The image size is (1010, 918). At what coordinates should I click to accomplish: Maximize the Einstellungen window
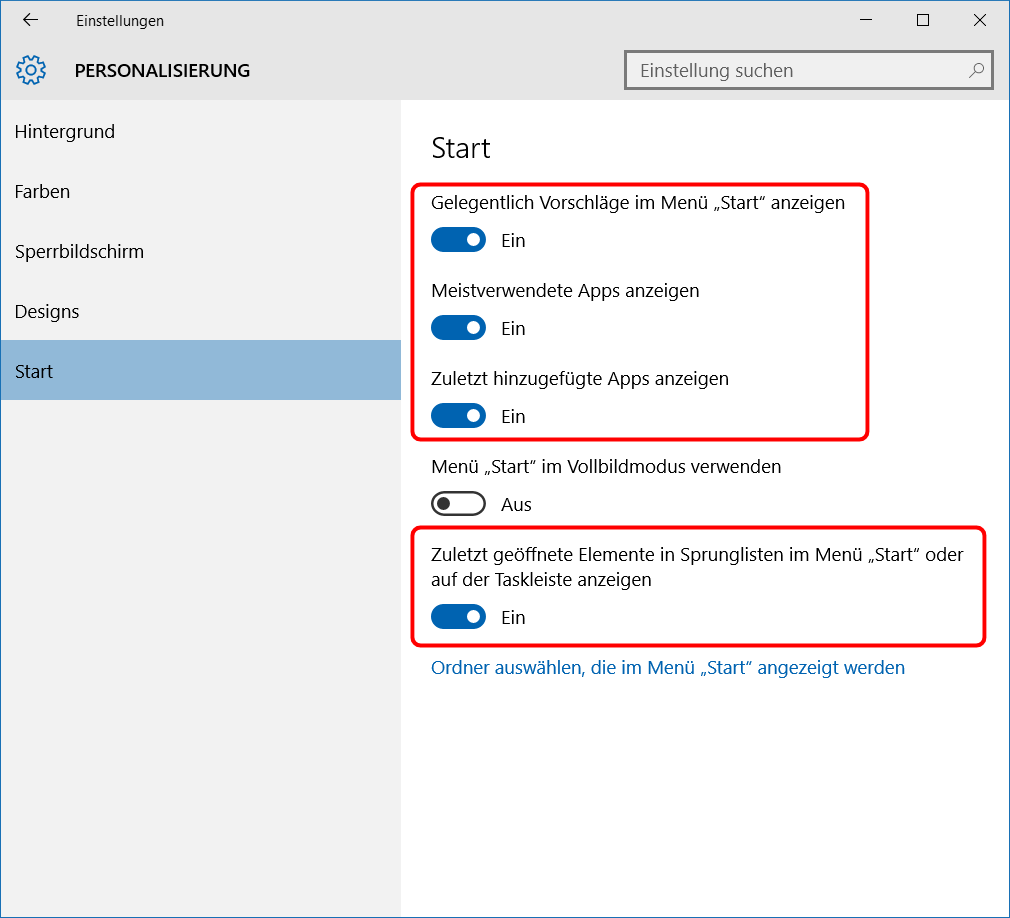pyautogui.click(x=923, y=20)
